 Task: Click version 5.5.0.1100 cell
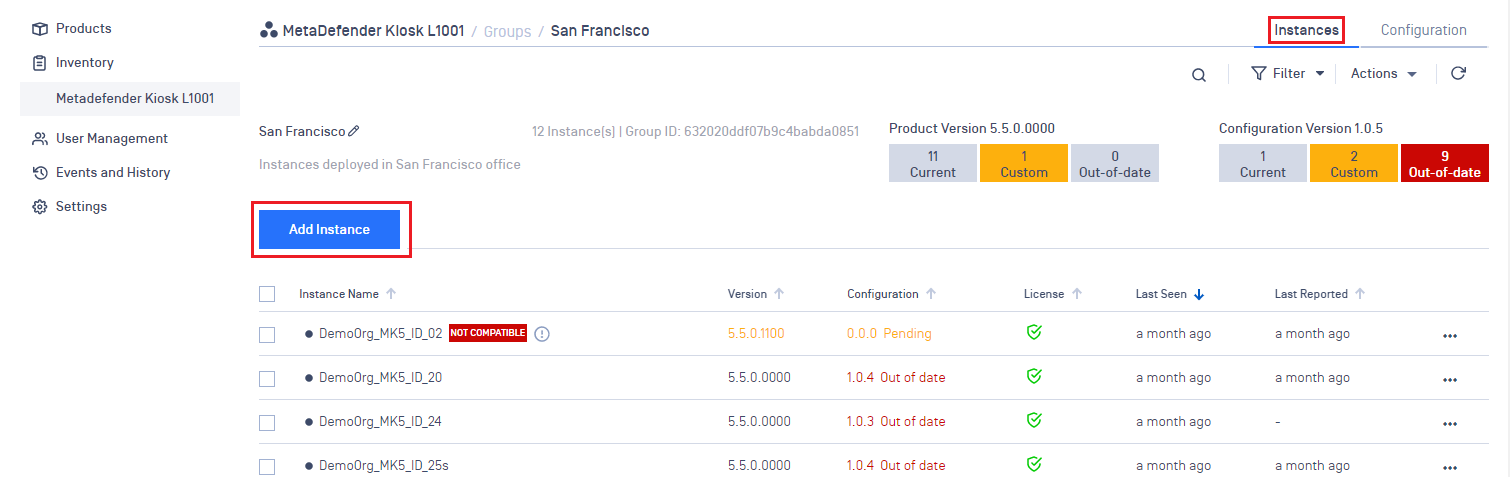(756, 334)
